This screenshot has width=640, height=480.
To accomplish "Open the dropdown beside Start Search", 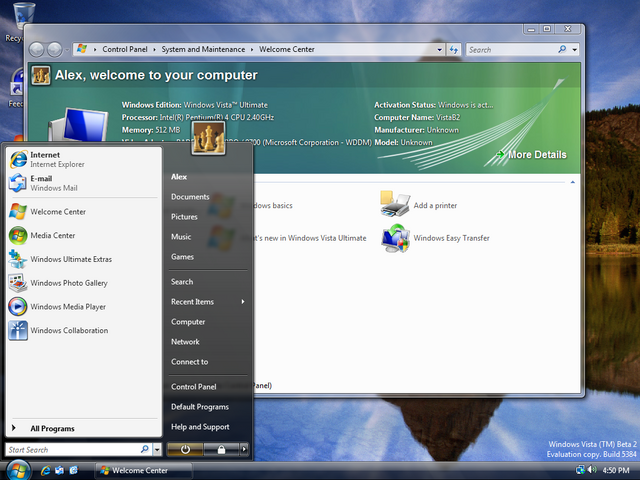I will pos(157,450).
